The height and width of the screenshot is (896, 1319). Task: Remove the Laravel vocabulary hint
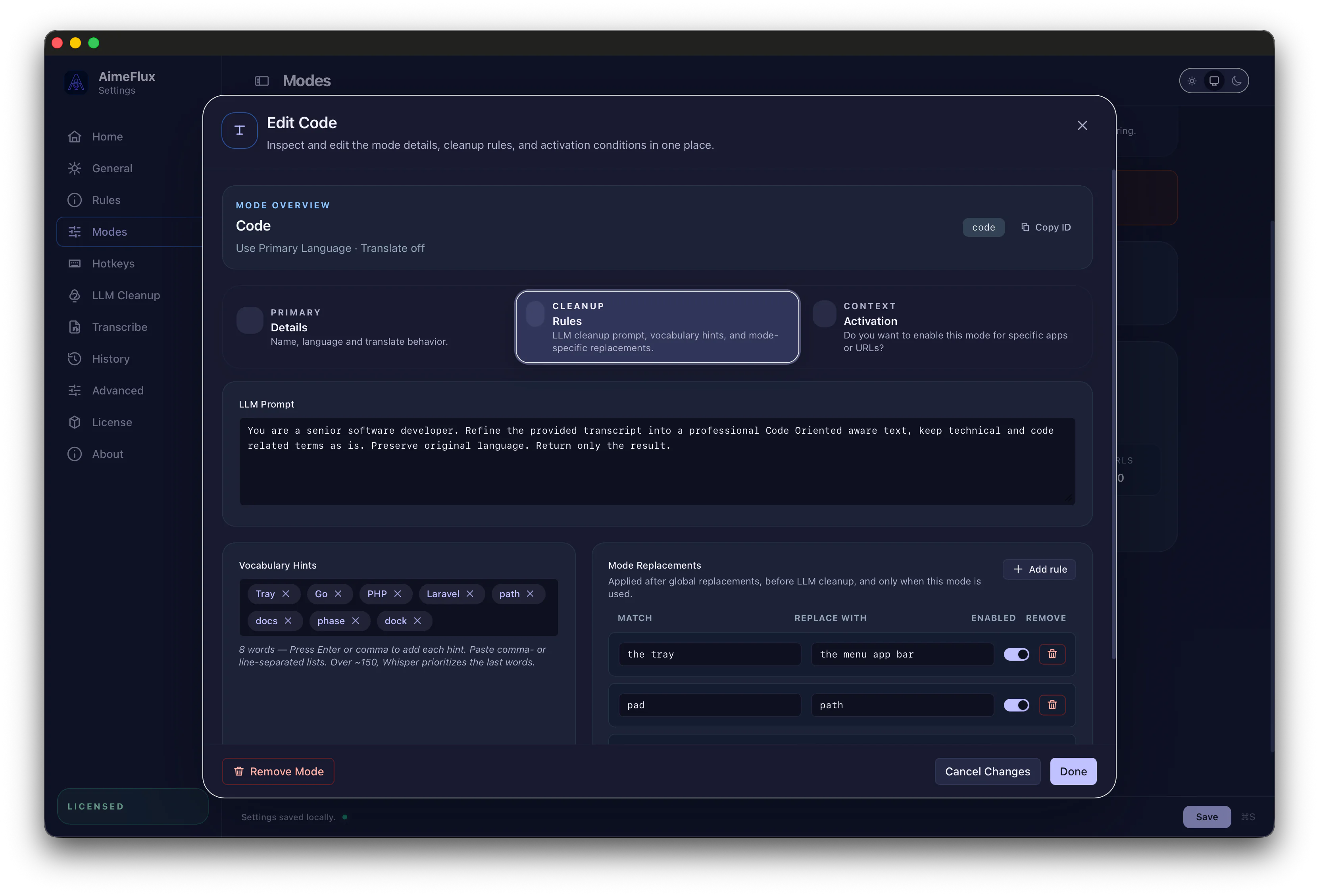469,594
